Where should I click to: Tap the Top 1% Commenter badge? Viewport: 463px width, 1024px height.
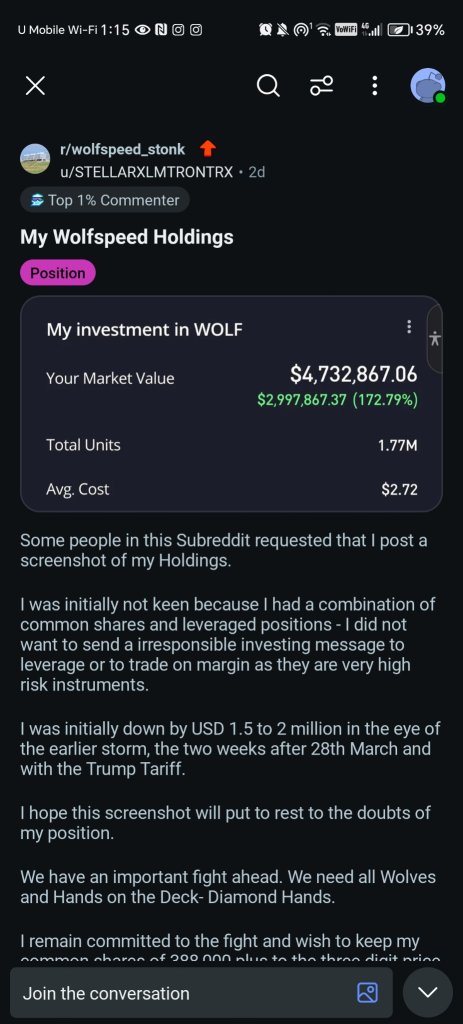tap(105, 200)
